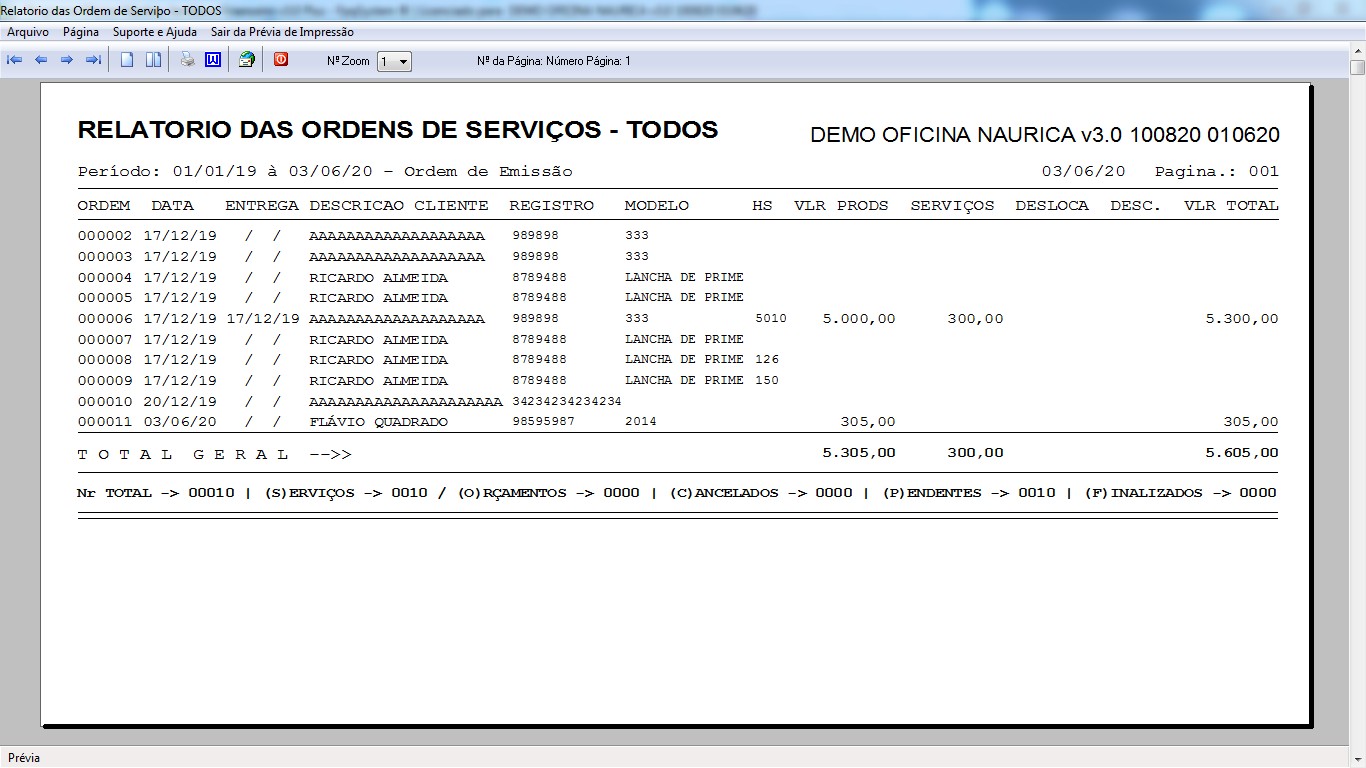Click the 5.605,00 grand total value
Screen dimensions: 1366x768
click(1242, 452)
